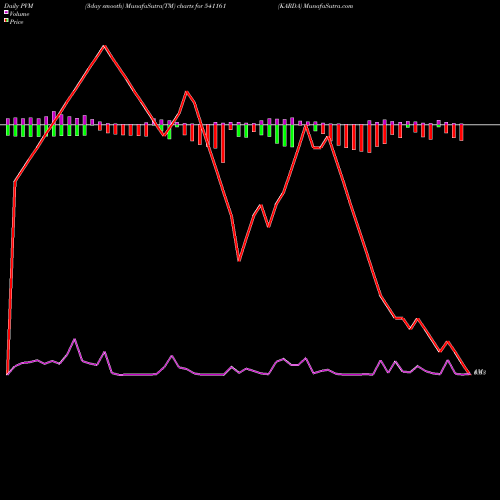Click the '(3day smooth) MunafaSutra(TM) charts for 541161' heading
The width and height of the screenshot is (500, 500).
coord(155,6)
